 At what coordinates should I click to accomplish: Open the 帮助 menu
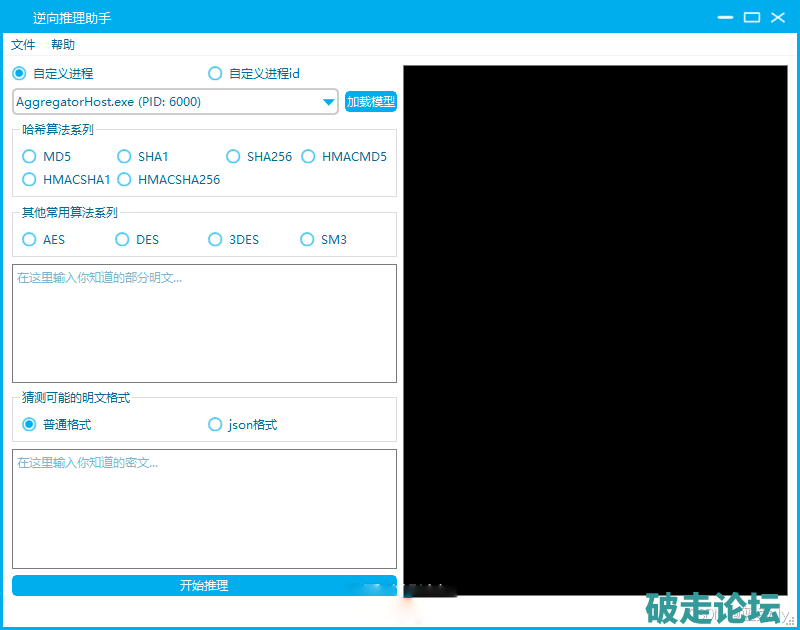point(63,45)
